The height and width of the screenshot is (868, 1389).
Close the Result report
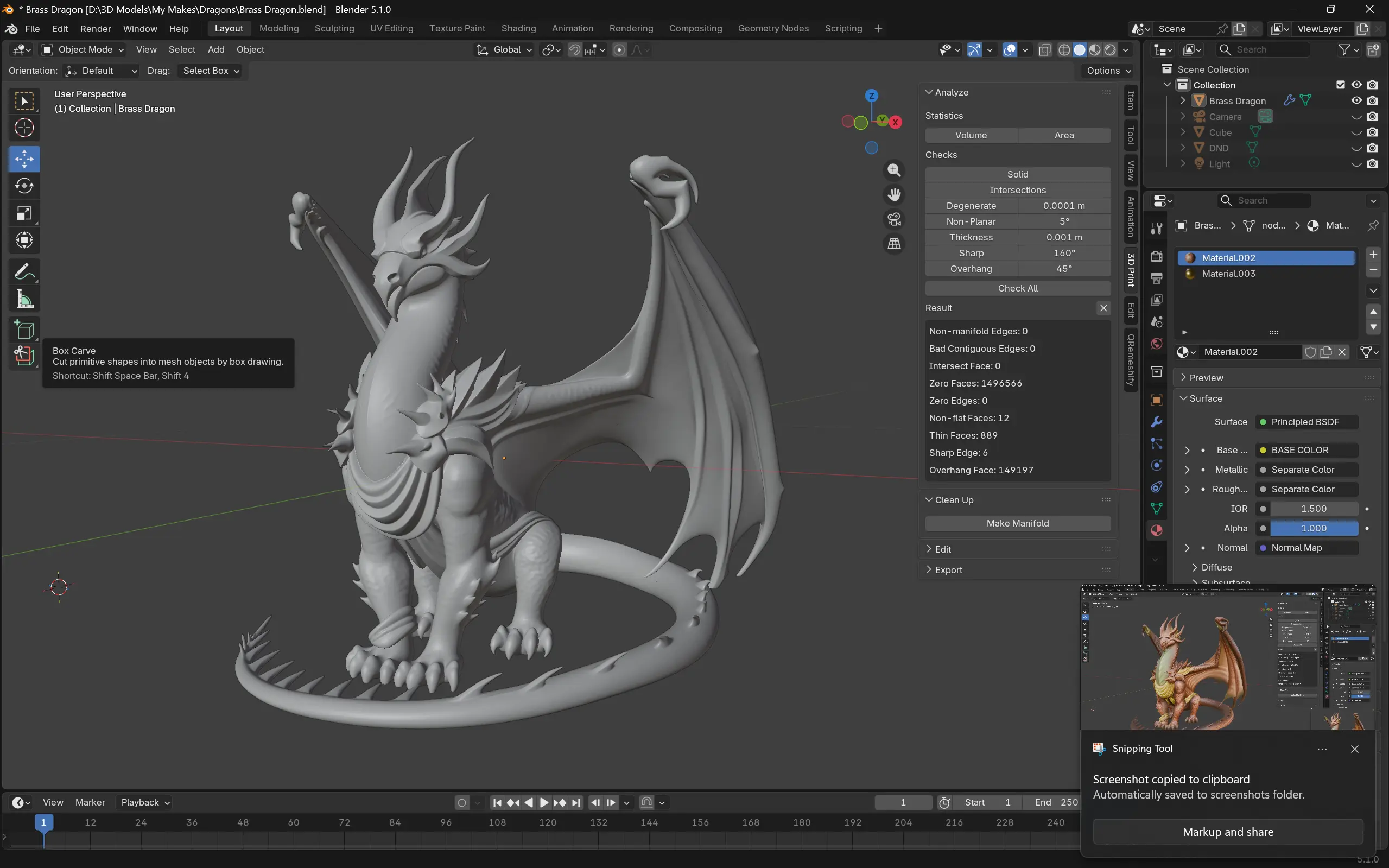point(1103,308)
